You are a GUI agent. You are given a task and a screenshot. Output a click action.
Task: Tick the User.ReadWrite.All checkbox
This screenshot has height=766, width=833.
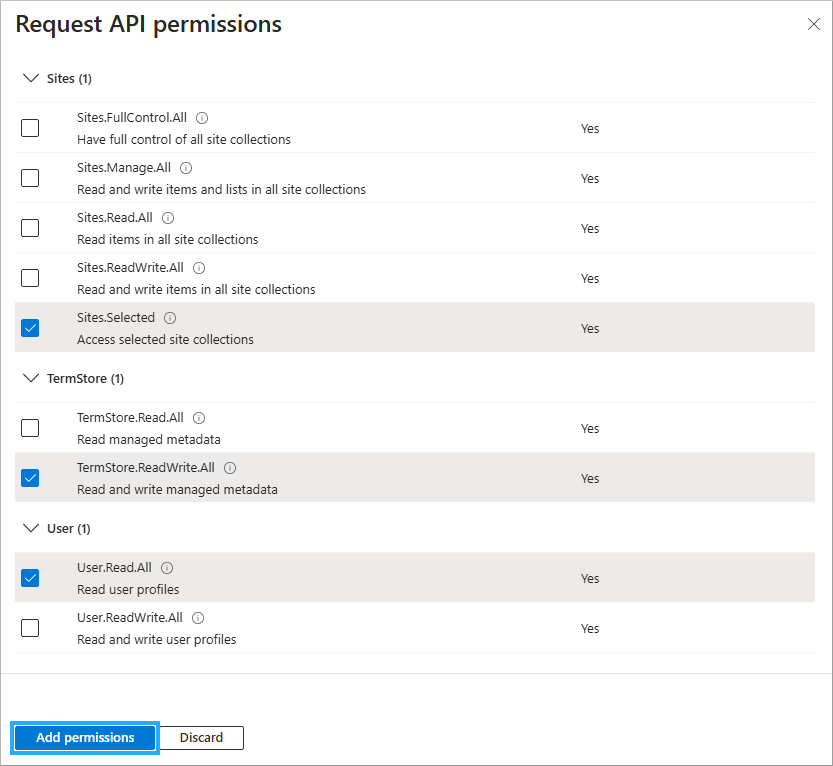[x=30, y=628]
